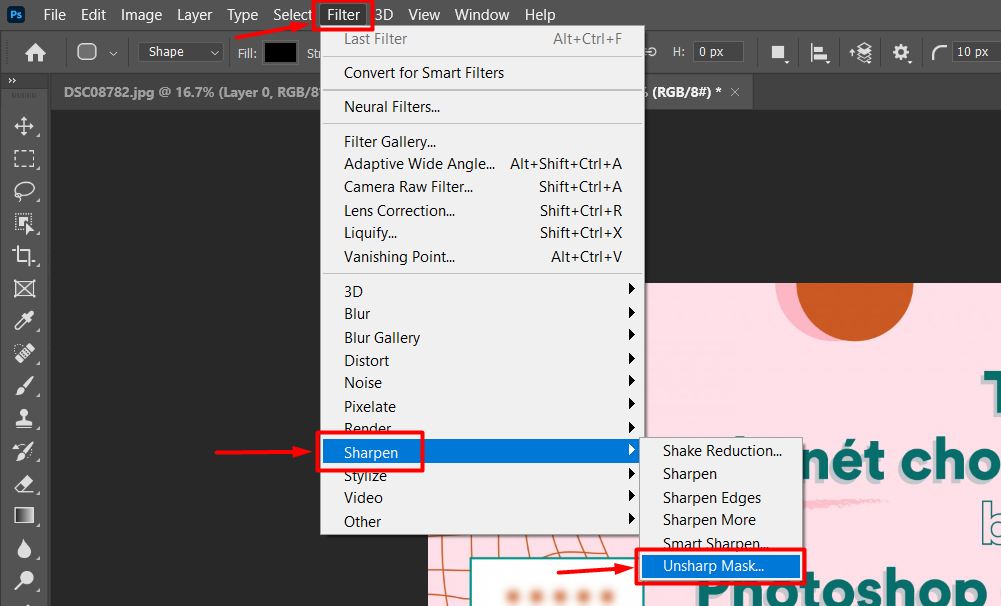Select the Spot Healing Brush tool
Screen dimensions: 1001x606
(24, 353)
